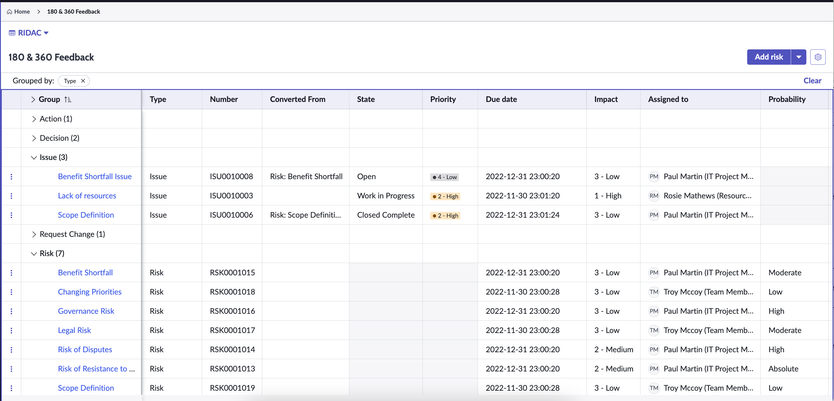Expand the Action (1) group
The height and width of the screenshot is (401, 834).
pos(35,119)
